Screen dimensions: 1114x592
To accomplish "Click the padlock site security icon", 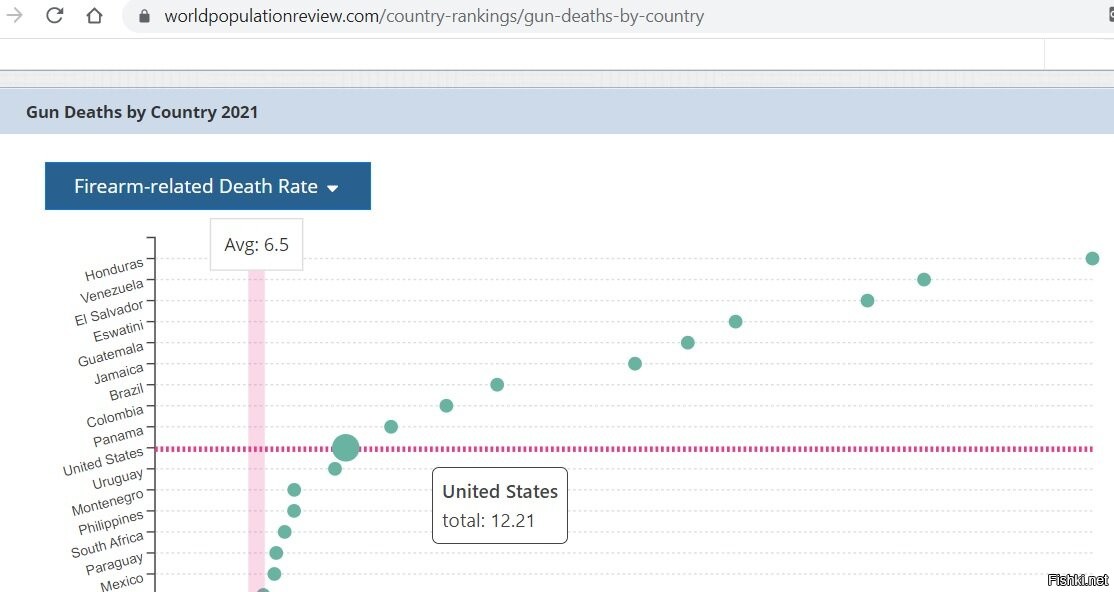I will pos(144,16).
